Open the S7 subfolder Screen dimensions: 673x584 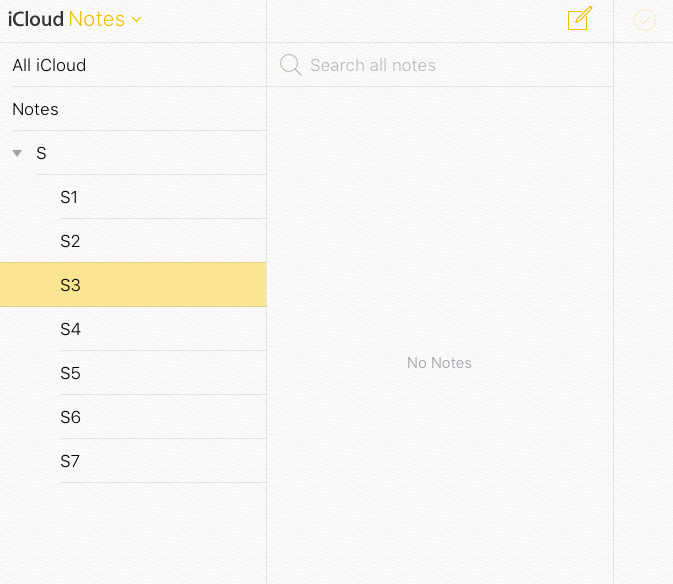pyautogui.click(x=133, y=461)
